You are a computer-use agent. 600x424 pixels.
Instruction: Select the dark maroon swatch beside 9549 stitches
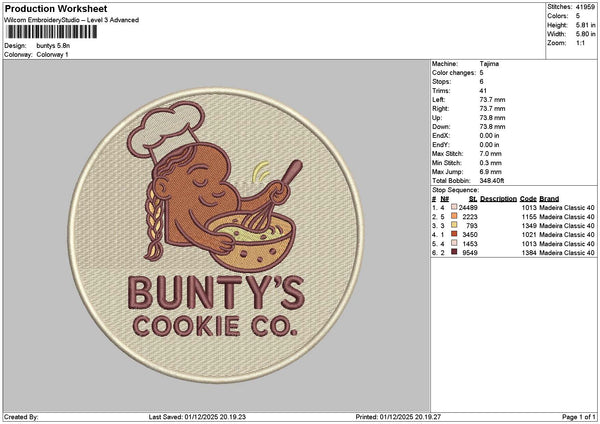point(454,252)
